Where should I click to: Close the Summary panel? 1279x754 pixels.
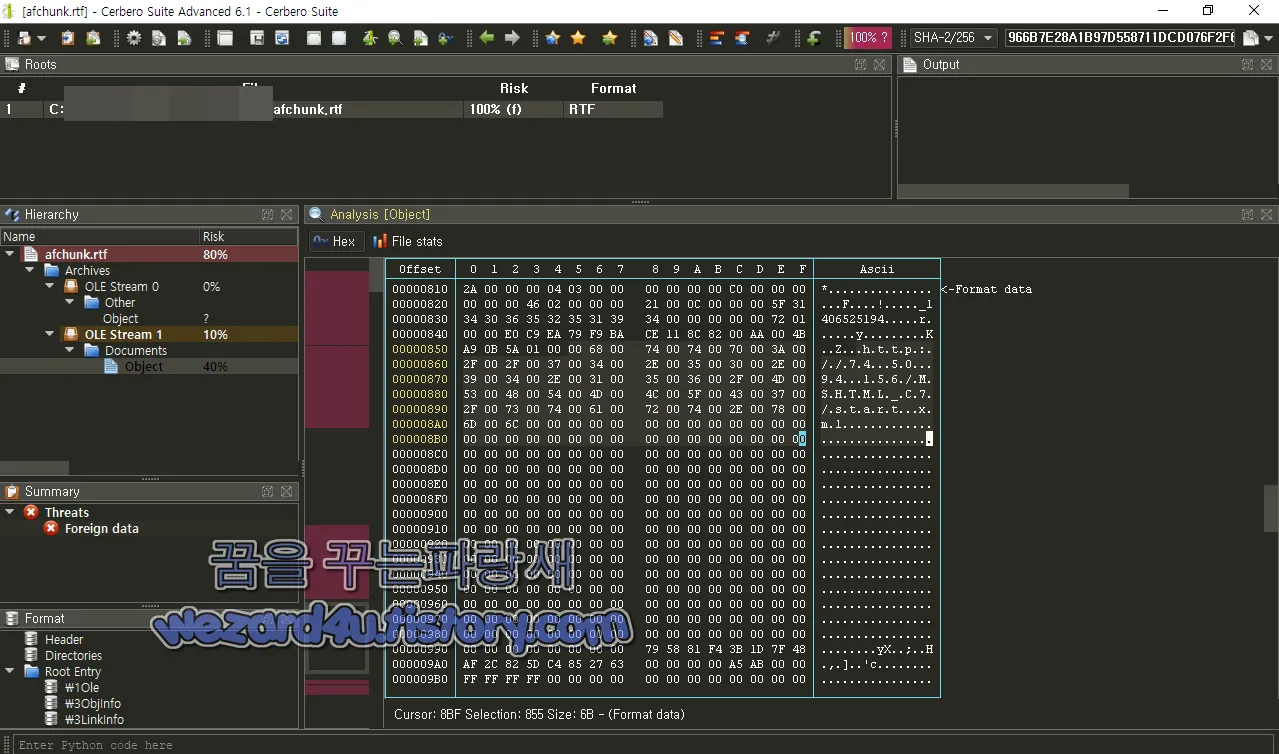pos(287,491)
